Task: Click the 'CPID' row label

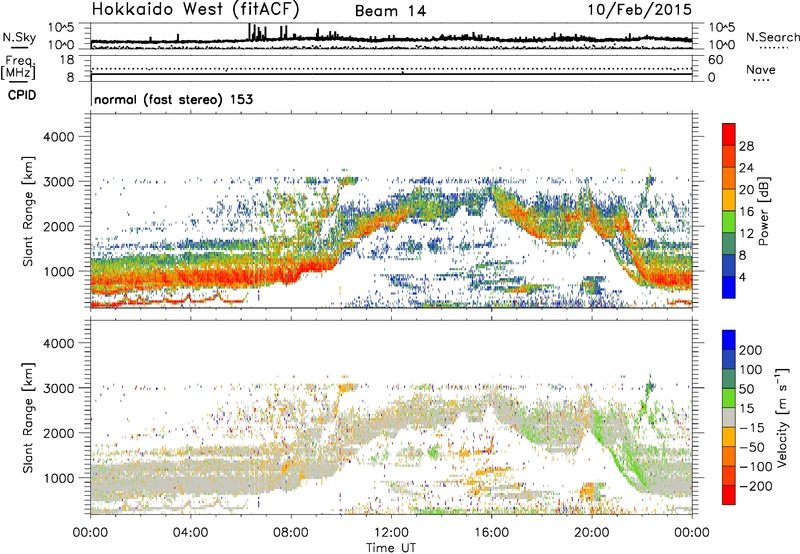Action: coord(22,95)
